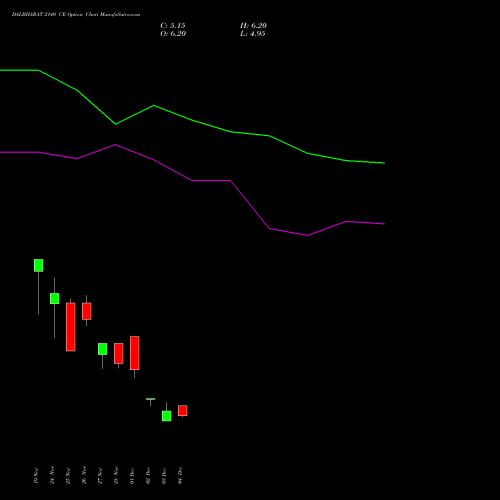Click the red candlestick for 04 Dec
500x500 pixels.
tap(182, 411)
